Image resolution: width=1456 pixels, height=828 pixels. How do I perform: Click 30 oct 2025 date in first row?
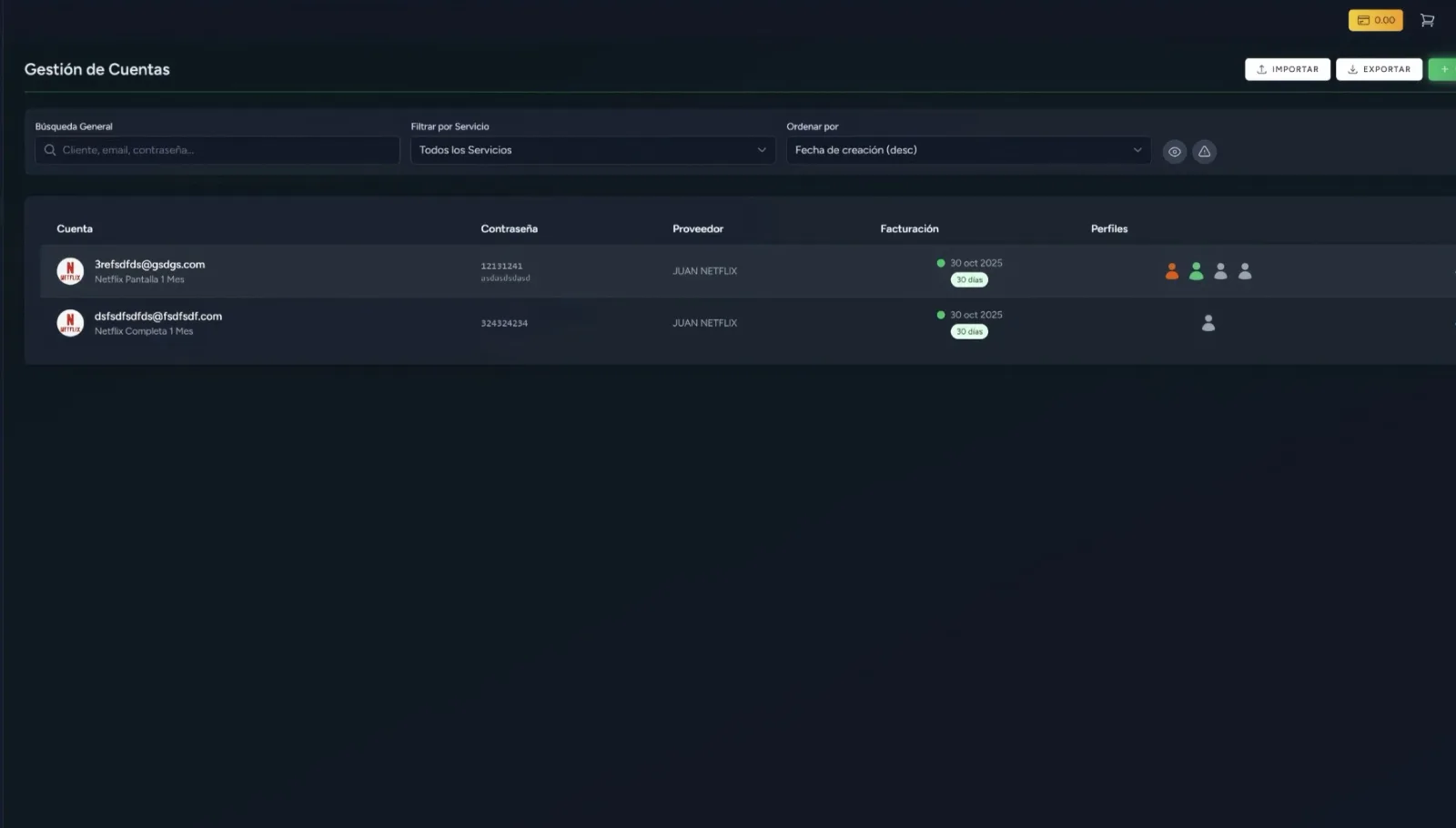(976, 263)
